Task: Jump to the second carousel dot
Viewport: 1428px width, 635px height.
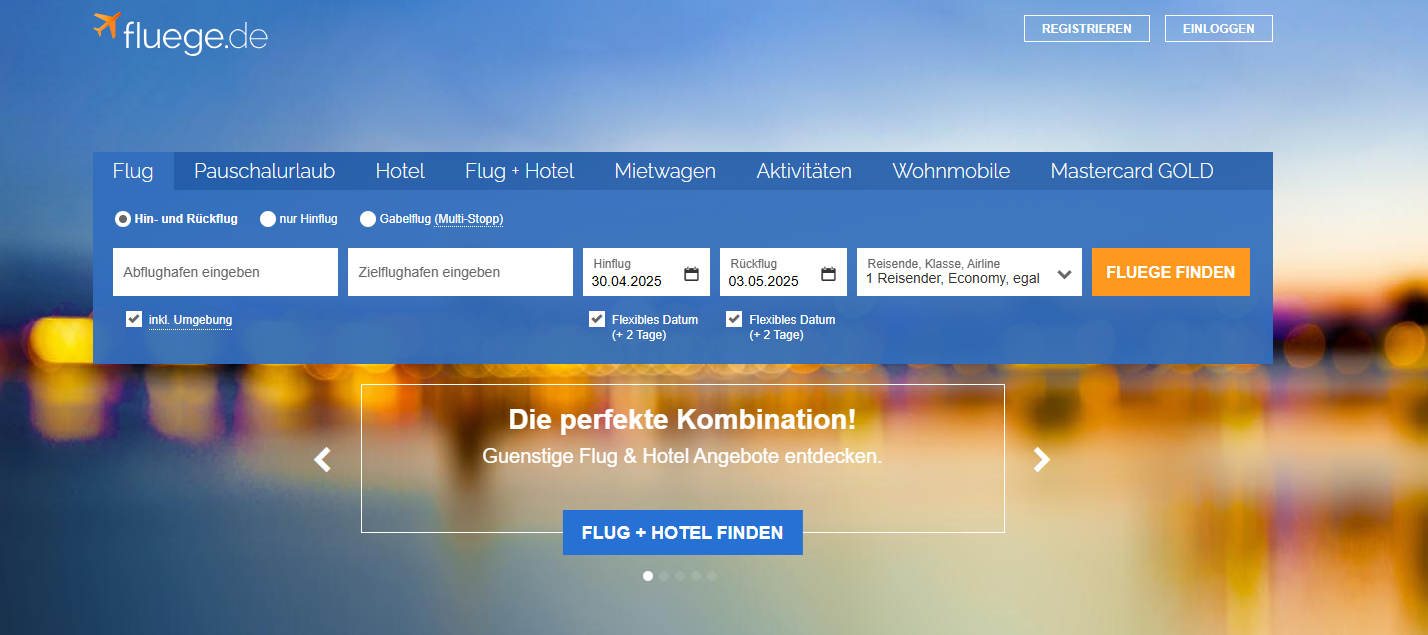Action: pos(664,576)
